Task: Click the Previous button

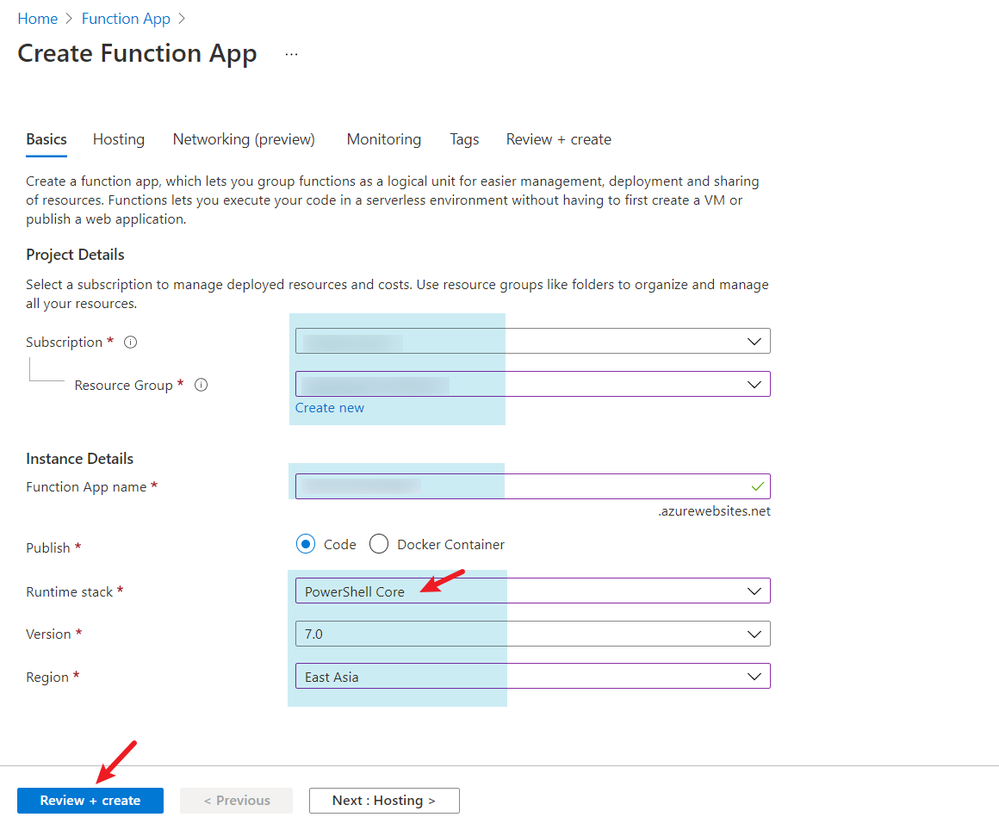Action: click(x=236, y=801)
